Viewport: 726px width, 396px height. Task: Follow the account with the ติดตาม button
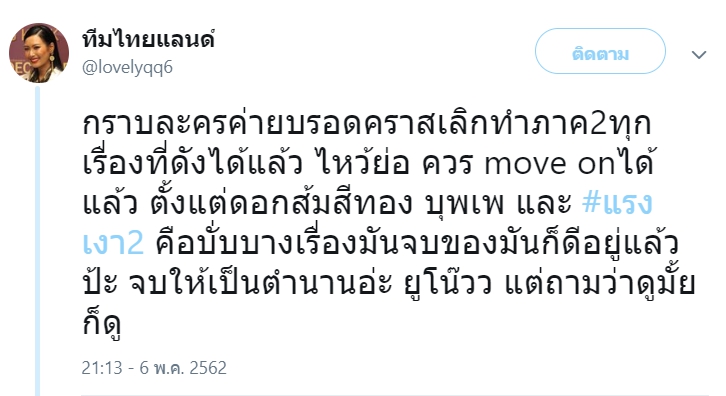pyautogui.click(x=600, y=51)
